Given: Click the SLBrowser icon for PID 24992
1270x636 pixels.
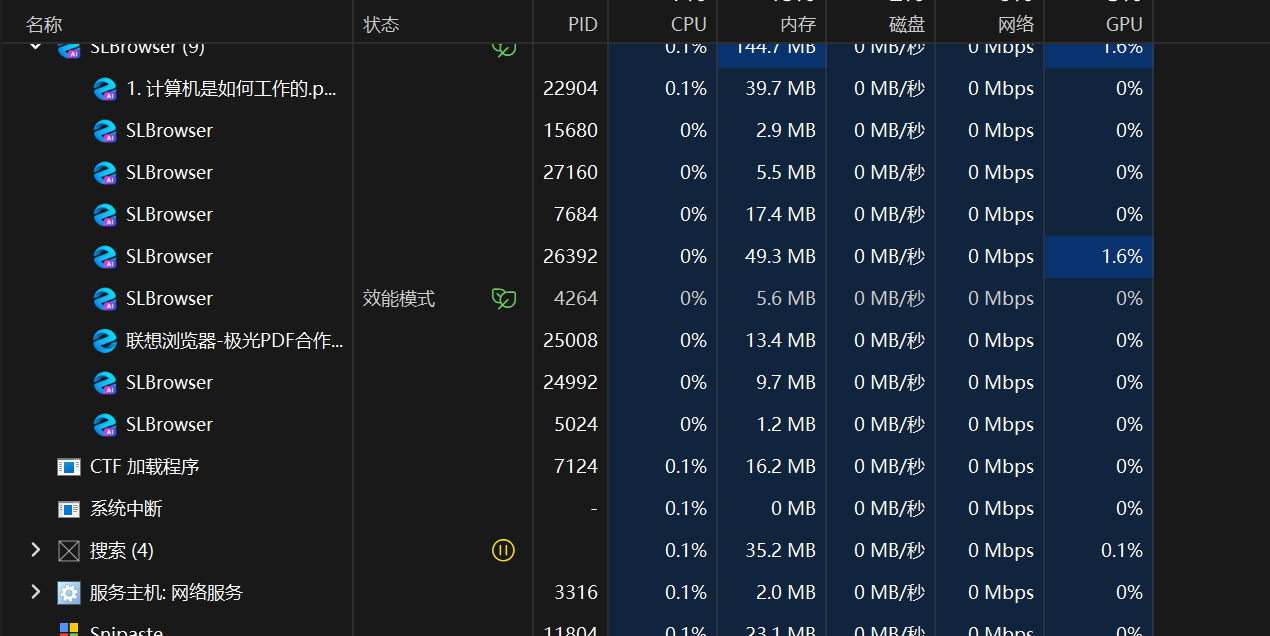Looking at the screenshot, I should coord(105,383).
